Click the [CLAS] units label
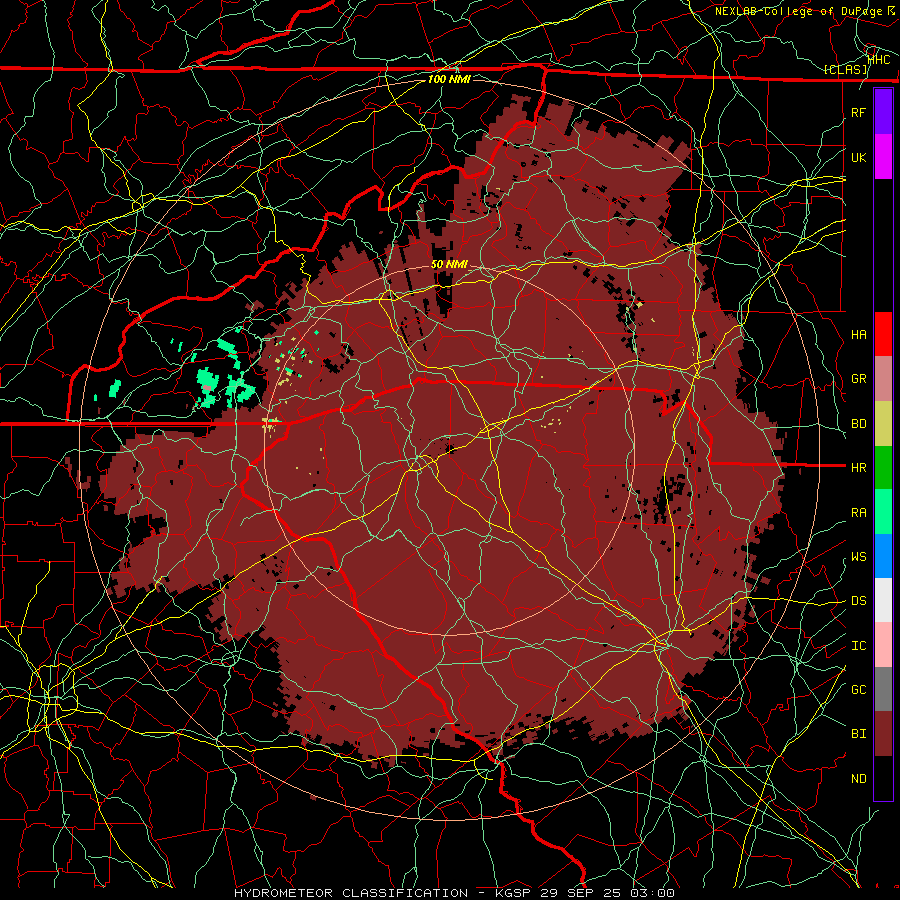Screen dimensions: 900x900 845,70
